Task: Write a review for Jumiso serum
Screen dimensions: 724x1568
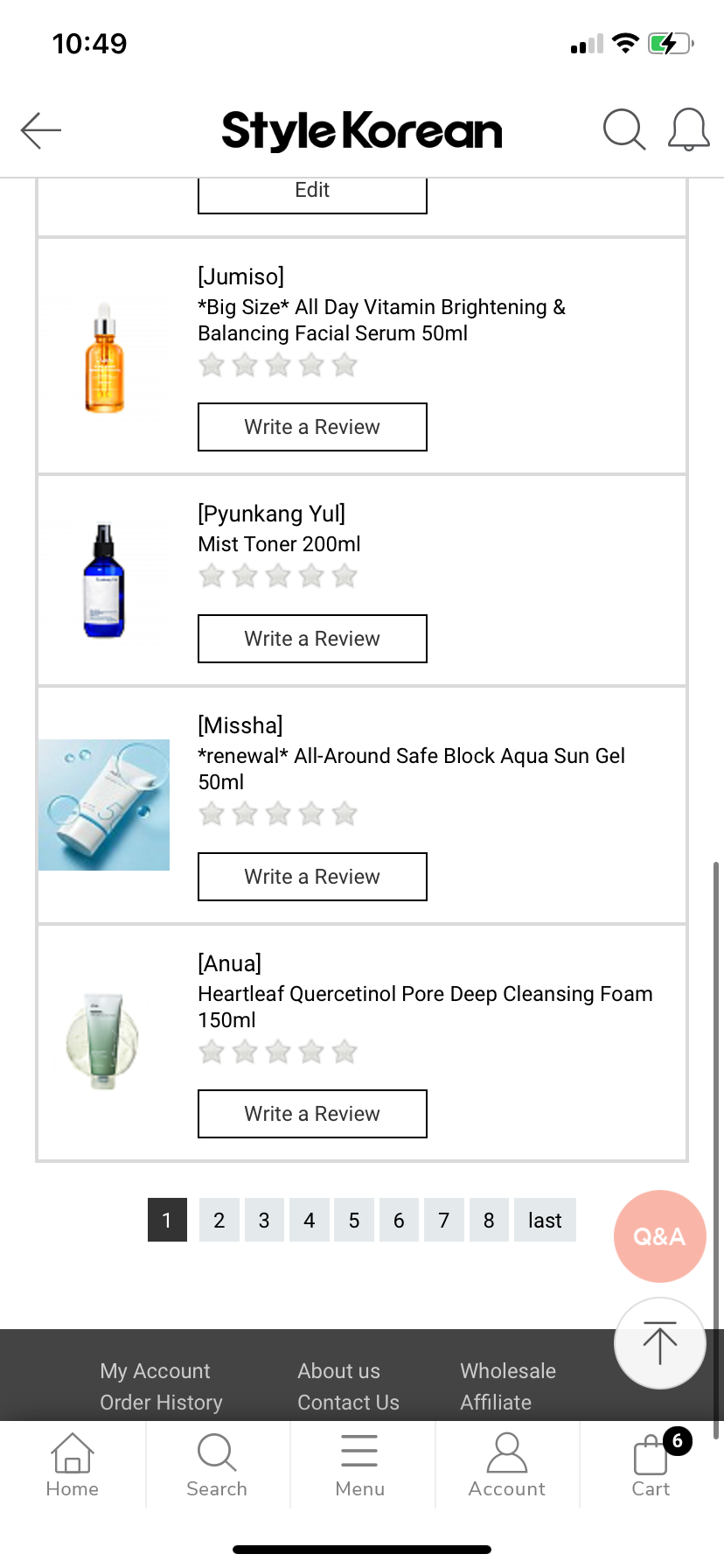Action: 312,427
